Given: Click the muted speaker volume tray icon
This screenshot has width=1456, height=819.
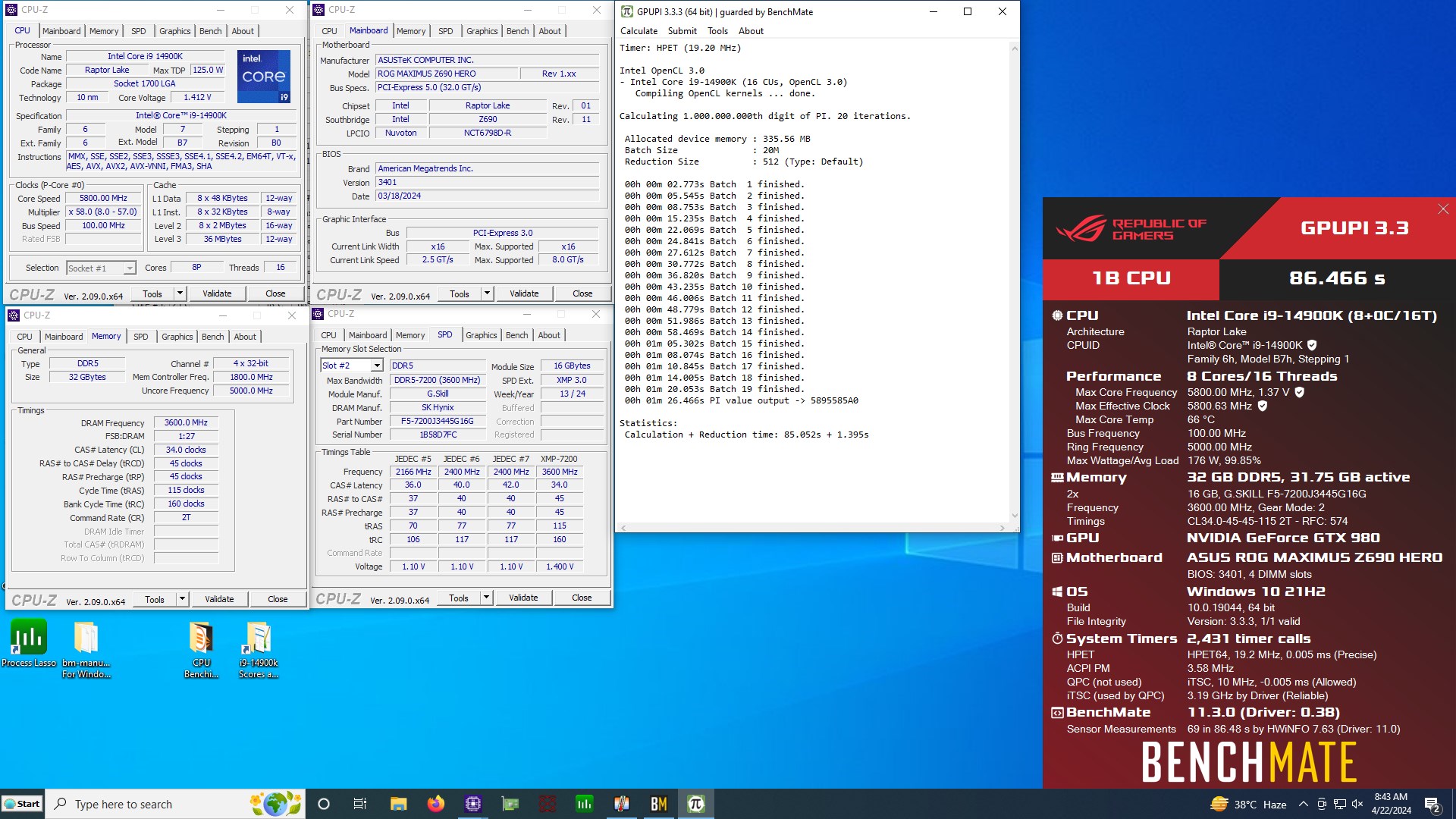Looking at the screenshot, I should coord(1357,805).
